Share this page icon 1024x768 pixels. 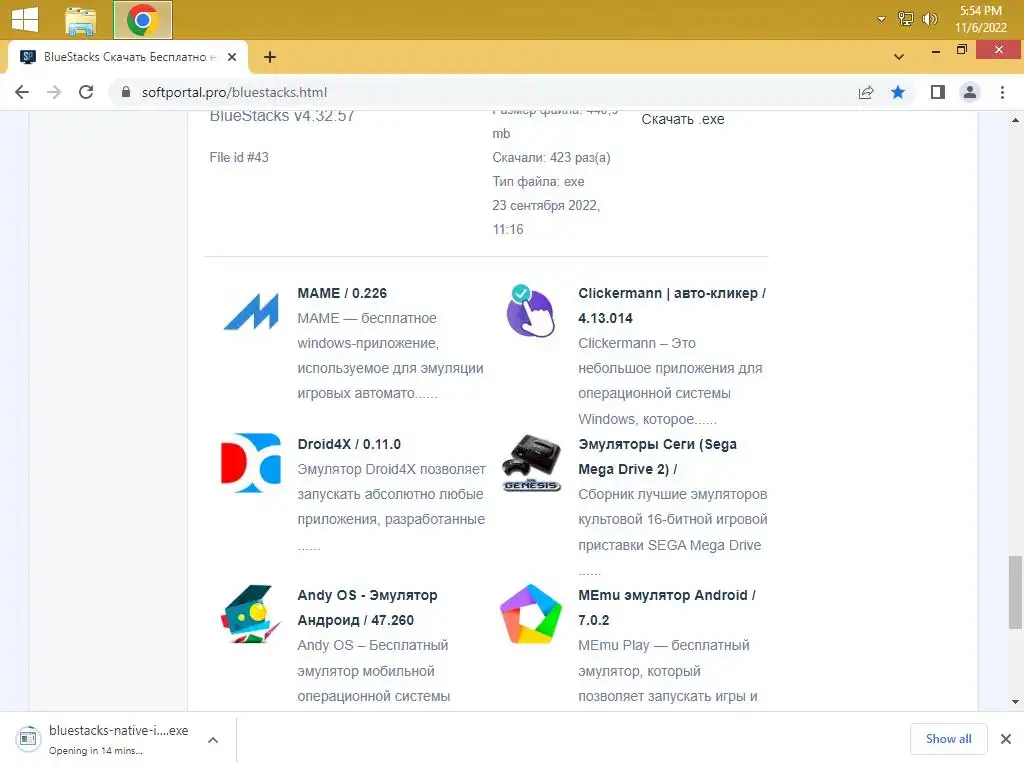click(866, 92)
